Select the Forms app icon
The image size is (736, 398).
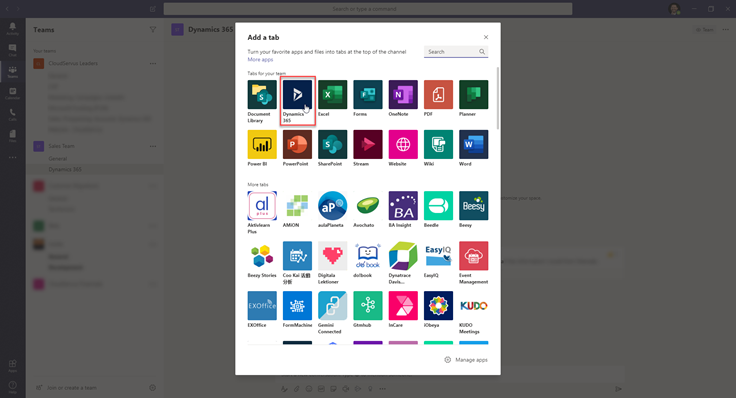click(368, 94)
